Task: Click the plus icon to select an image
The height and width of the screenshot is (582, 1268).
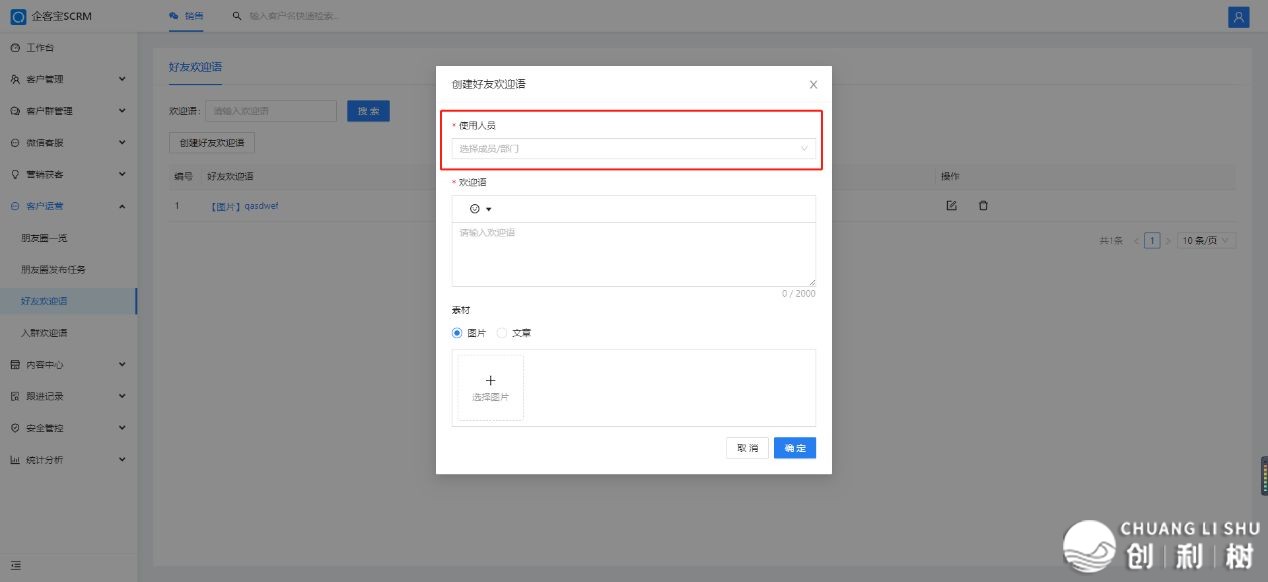Action: pos(490,381)
